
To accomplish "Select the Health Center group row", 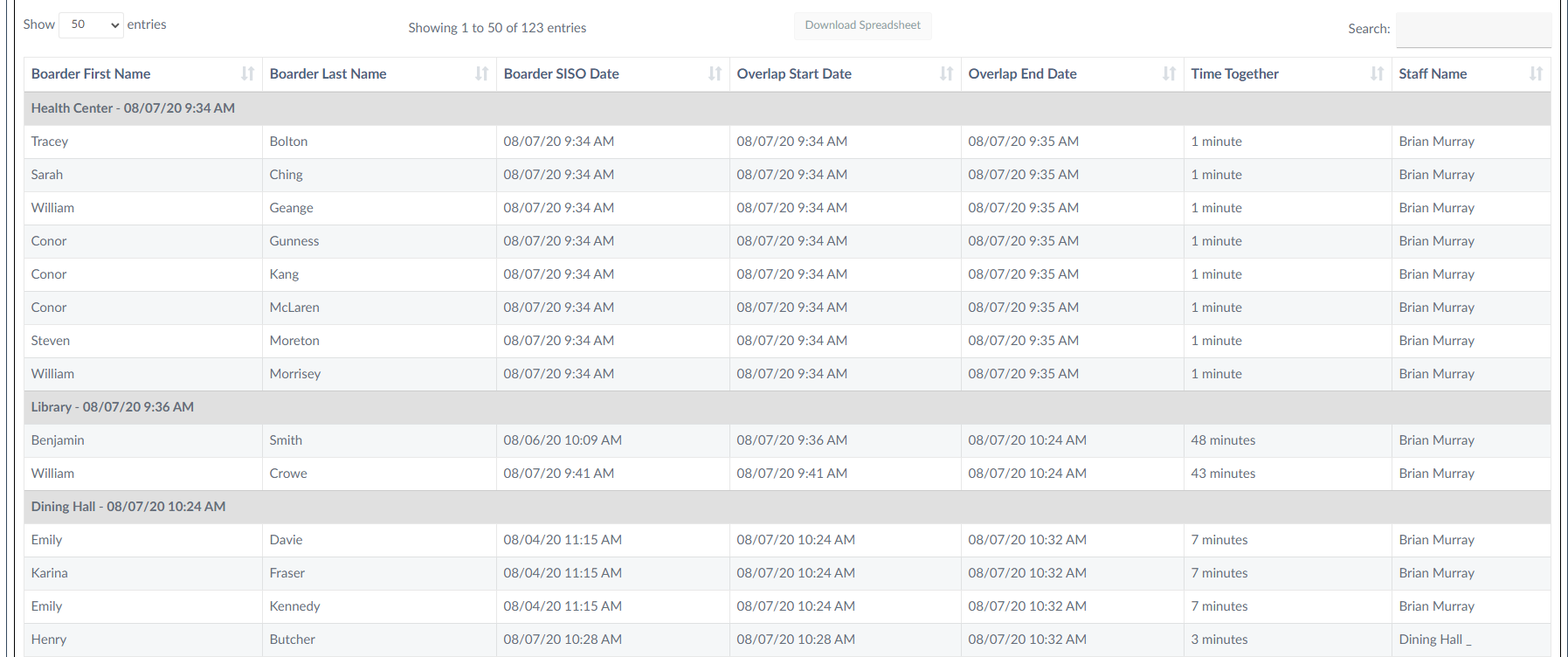I will [787, 108].
